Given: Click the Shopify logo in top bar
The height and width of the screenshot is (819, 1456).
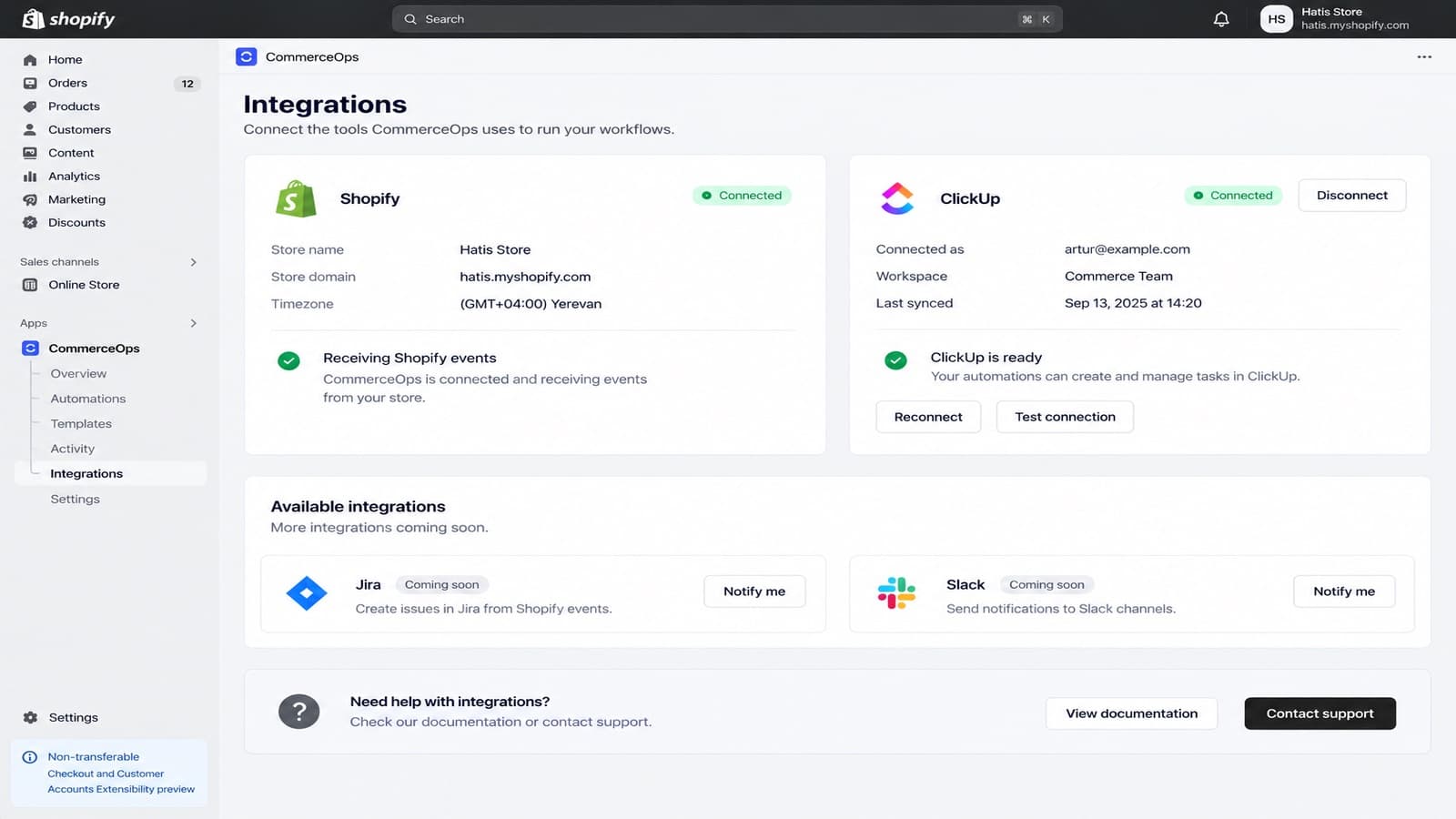Looking at the screenshot, I should [x=69, y=19].
